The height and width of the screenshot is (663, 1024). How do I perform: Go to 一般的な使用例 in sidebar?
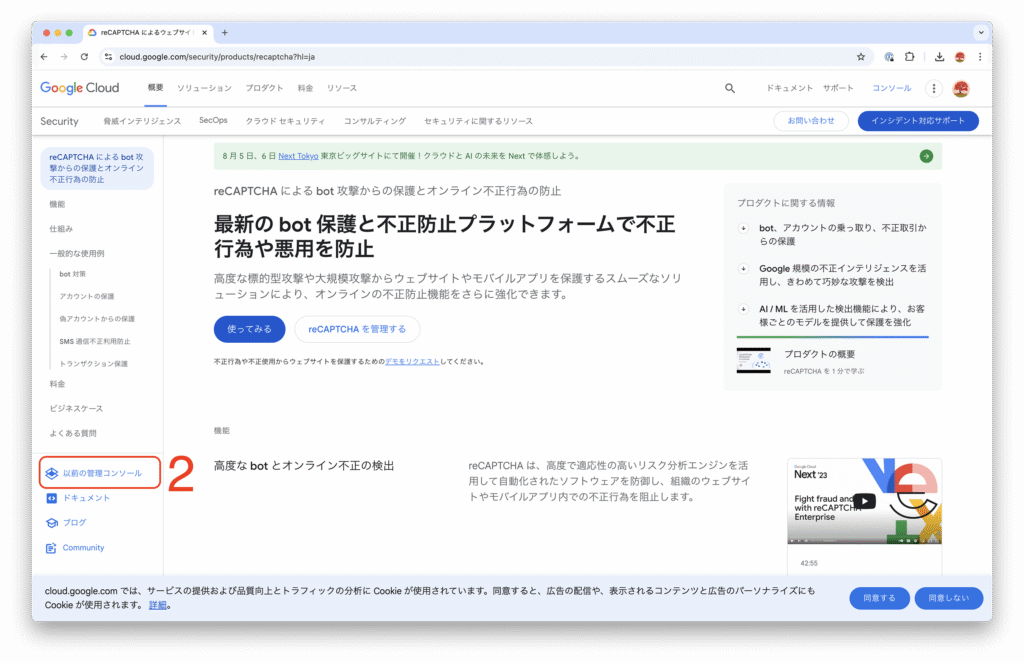point(76,253)
